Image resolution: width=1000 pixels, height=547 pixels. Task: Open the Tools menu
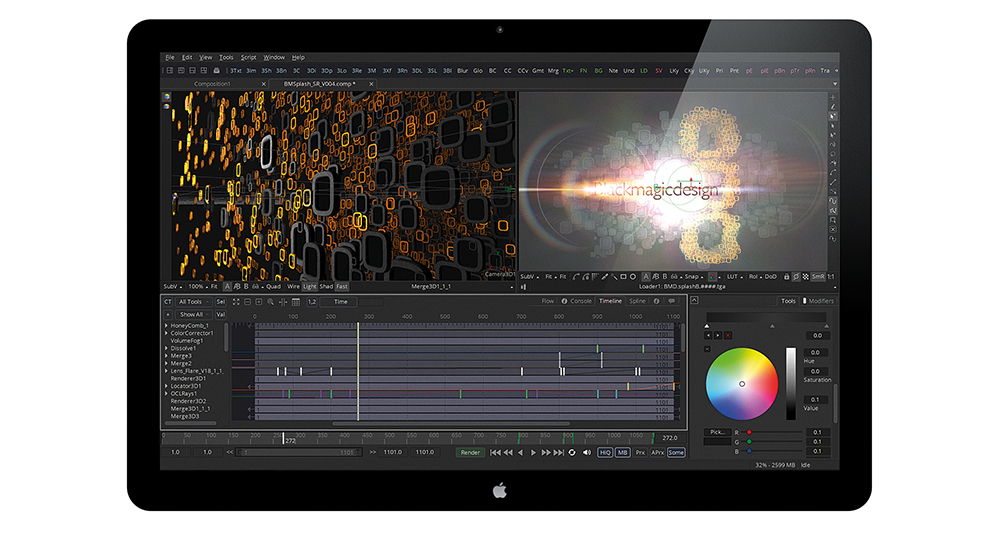click(x=226, y=57)
